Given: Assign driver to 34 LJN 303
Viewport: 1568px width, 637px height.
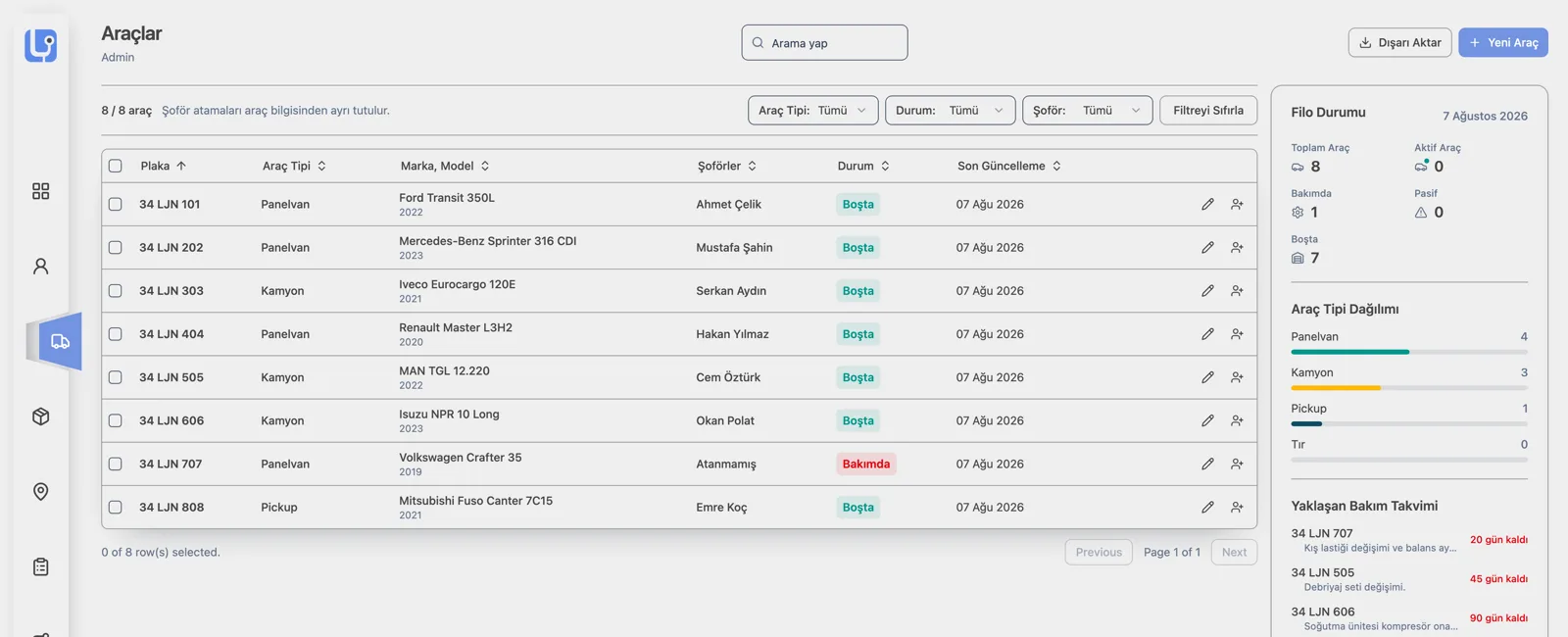Looking at the screenshot, I should point(1237,290).
